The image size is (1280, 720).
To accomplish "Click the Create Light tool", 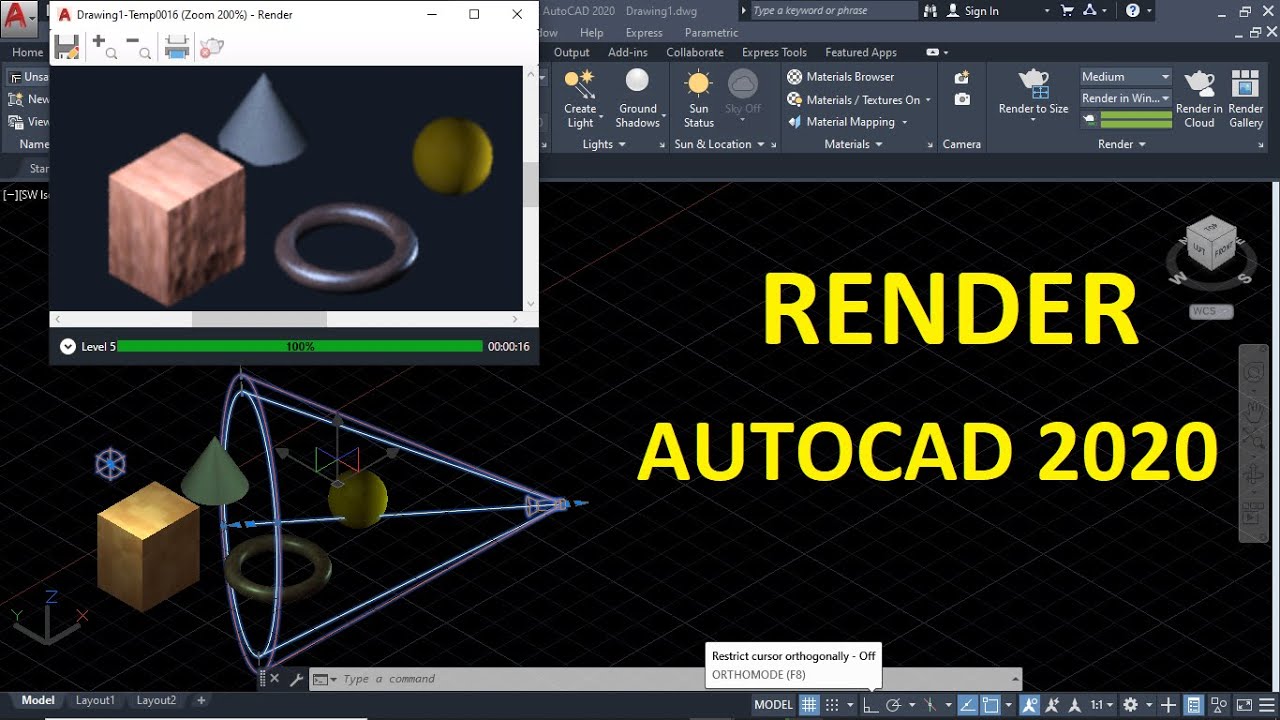I will [x=580, y=99].
